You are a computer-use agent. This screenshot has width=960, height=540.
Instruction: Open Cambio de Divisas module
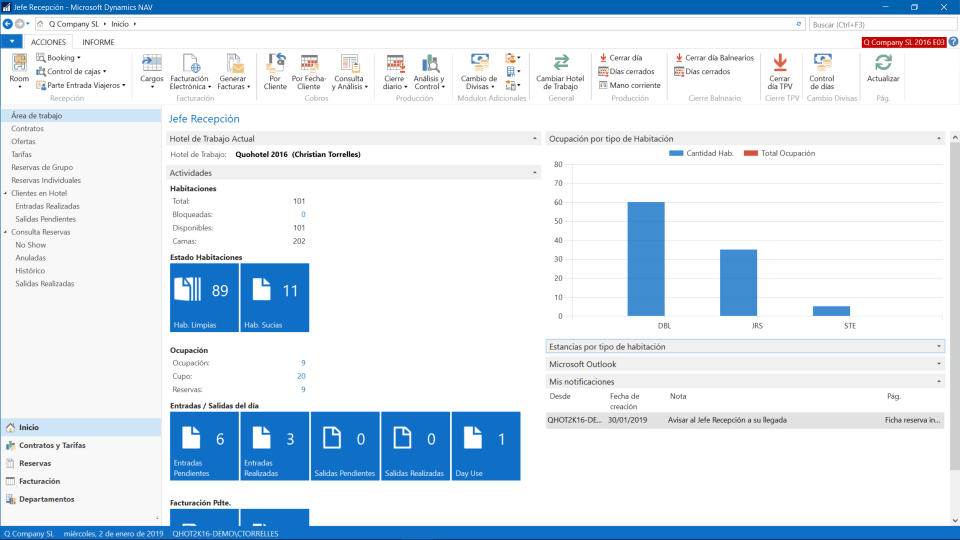[x=479, y=71]
